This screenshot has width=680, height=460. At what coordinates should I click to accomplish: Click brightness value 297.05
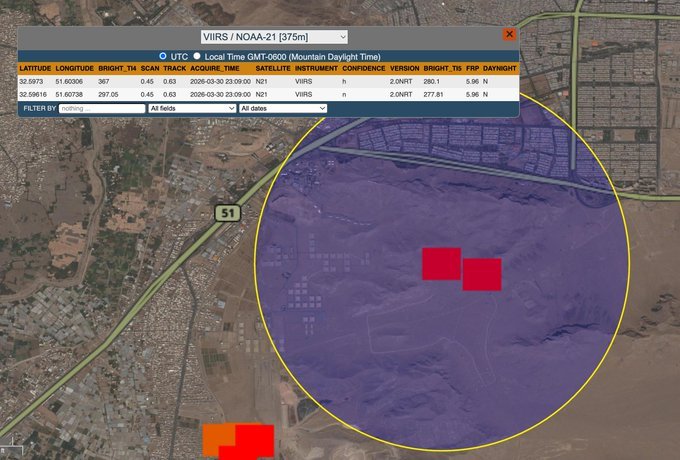pos(108,95)
